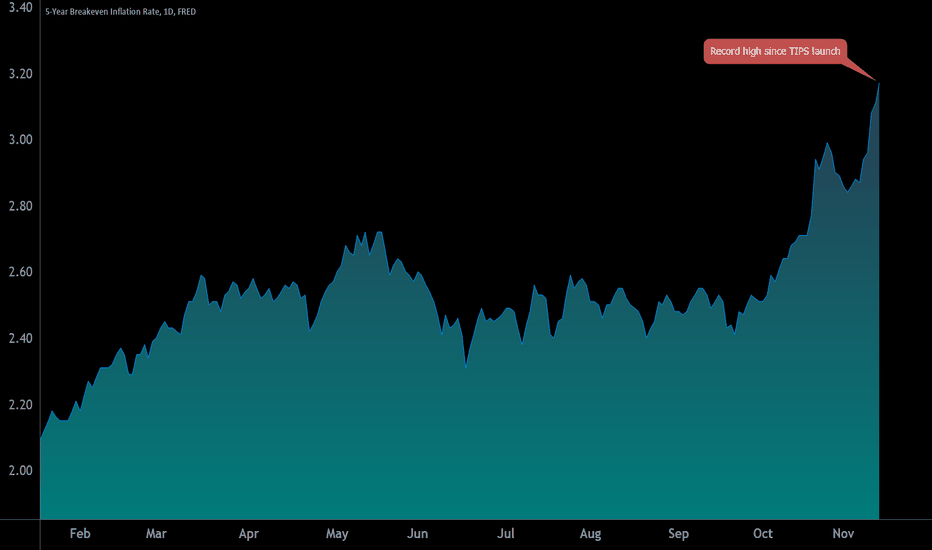Click the final peak point of the series
This screenshot has height=550, width=932.
pyautogui.click(x=879, y=83)
